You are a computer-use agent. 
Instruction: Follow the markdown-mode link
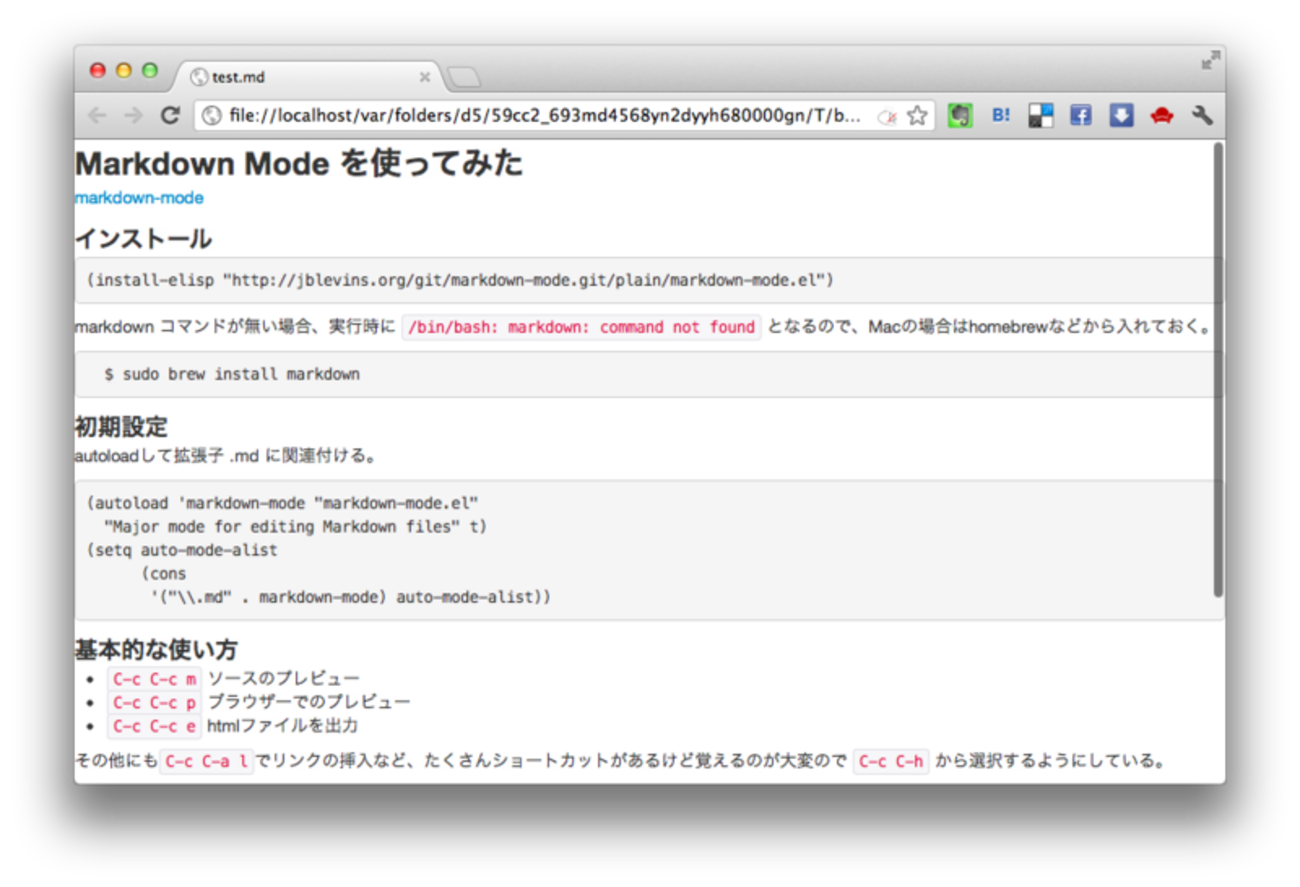coord(139,198)
